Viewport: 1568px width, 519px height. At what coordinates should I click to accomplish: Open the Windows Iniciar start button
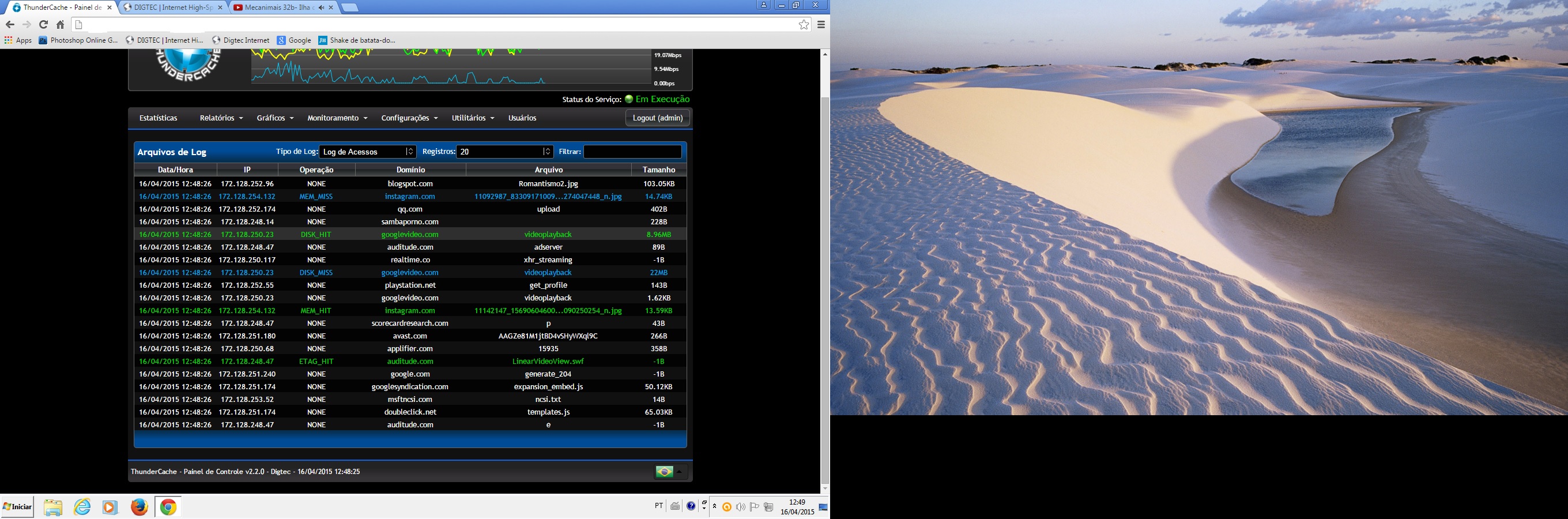pos(17,507)
